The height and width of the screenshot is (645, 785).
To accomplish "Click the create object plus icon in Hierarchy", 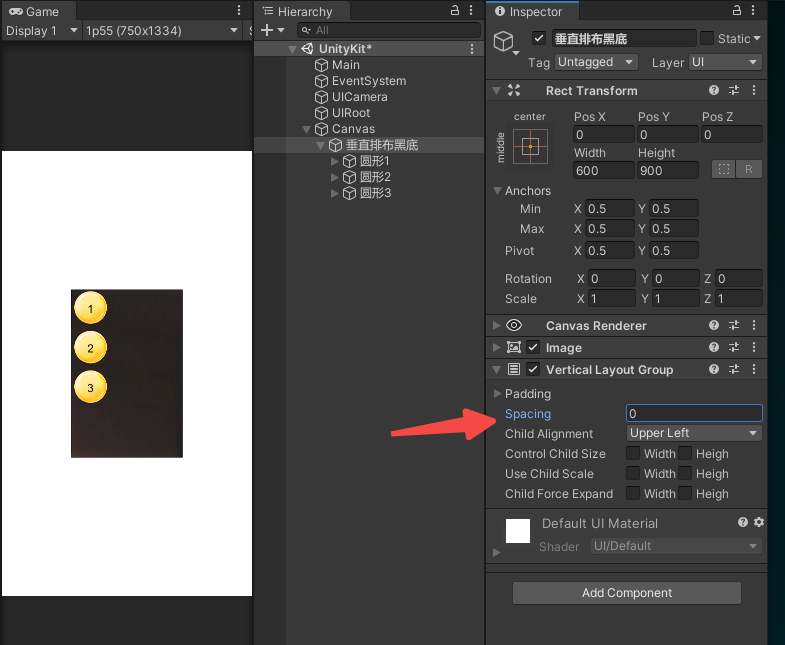I will pyautogui.click(x=267, y=30).
